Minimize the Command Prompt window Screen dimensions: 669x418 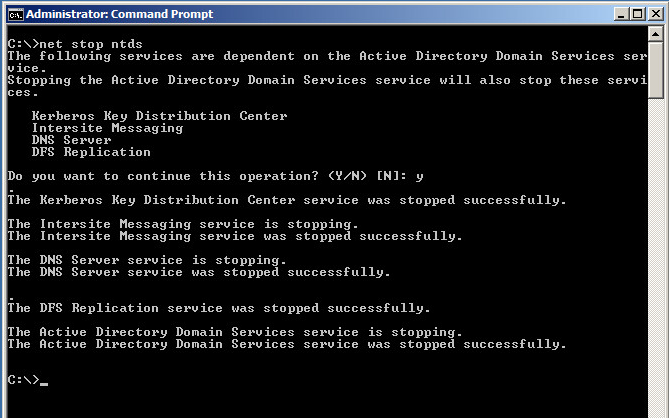coord(621,14)
